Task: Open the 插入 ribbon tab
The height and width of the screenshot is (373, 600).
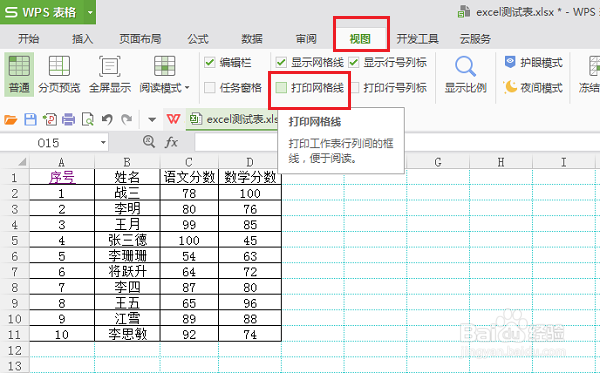Action: [83, 39]
